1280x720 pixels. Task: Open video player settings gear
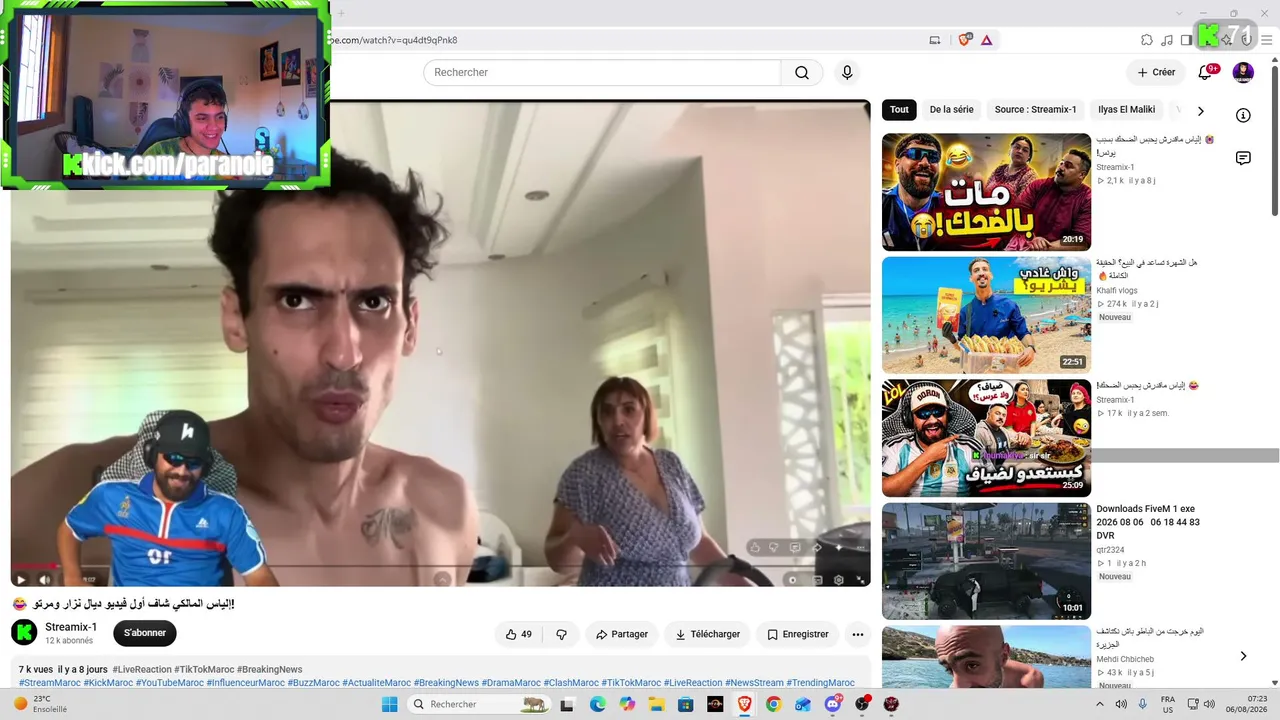click(x=838, y=579)
